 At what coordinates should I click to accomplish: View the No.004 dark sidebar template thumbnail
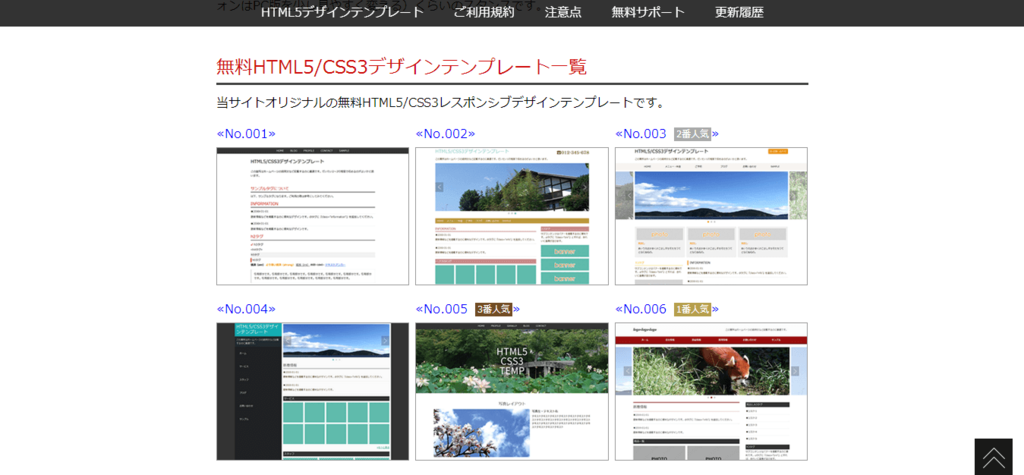coord(313,391)
